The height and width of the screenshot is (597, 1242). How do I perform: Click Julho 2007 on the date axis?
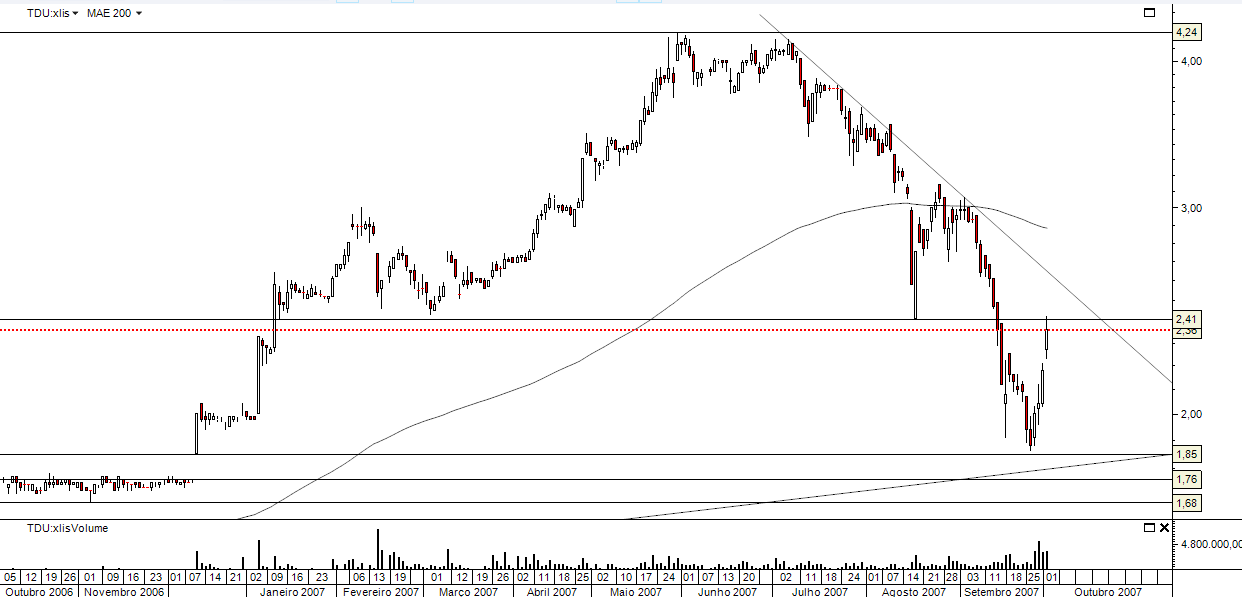[820, 591]
